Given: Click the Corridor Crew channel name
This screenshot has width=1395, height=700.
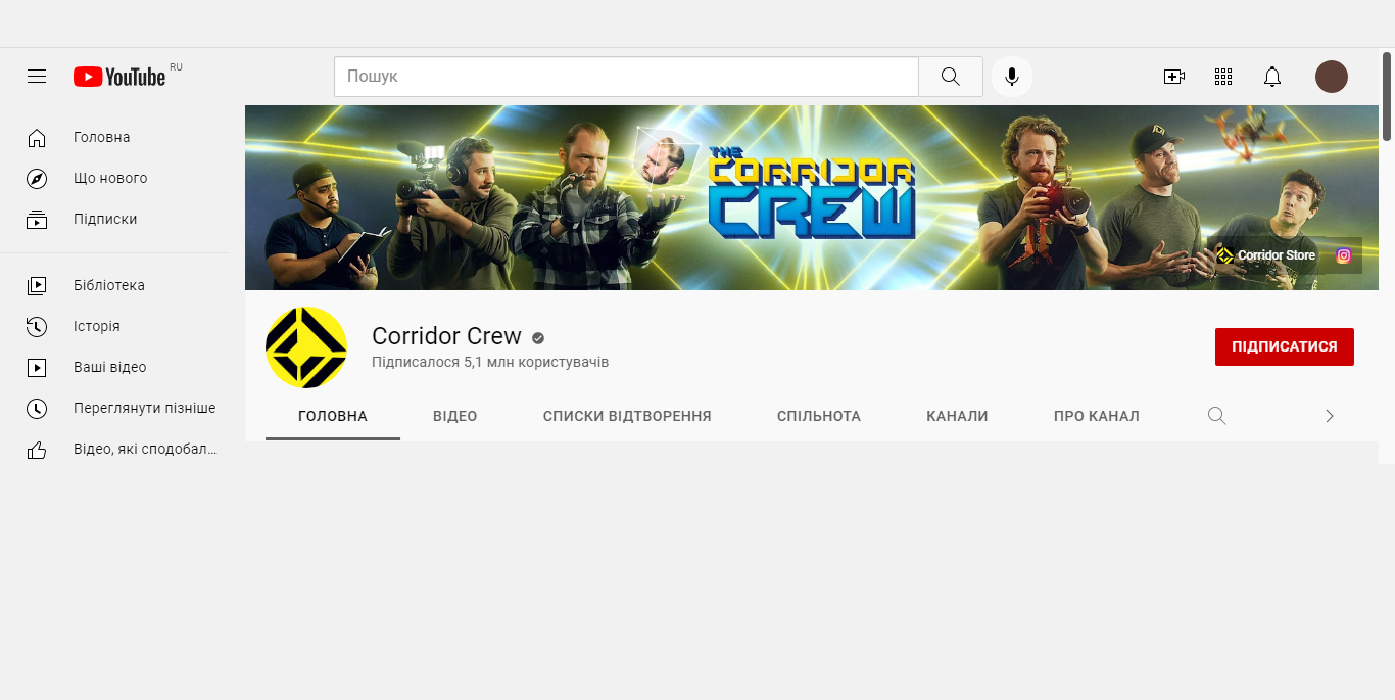Looking at the screenshot, I should point(447,336).
